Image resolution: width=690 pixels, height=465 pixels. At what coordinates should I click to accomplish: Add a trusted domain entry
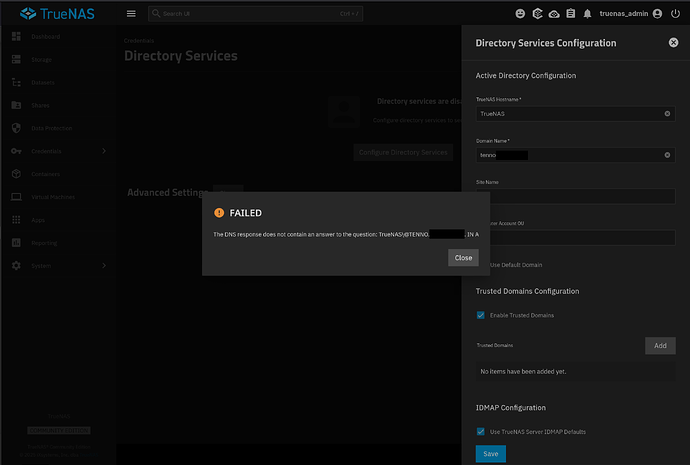point(660,345)
